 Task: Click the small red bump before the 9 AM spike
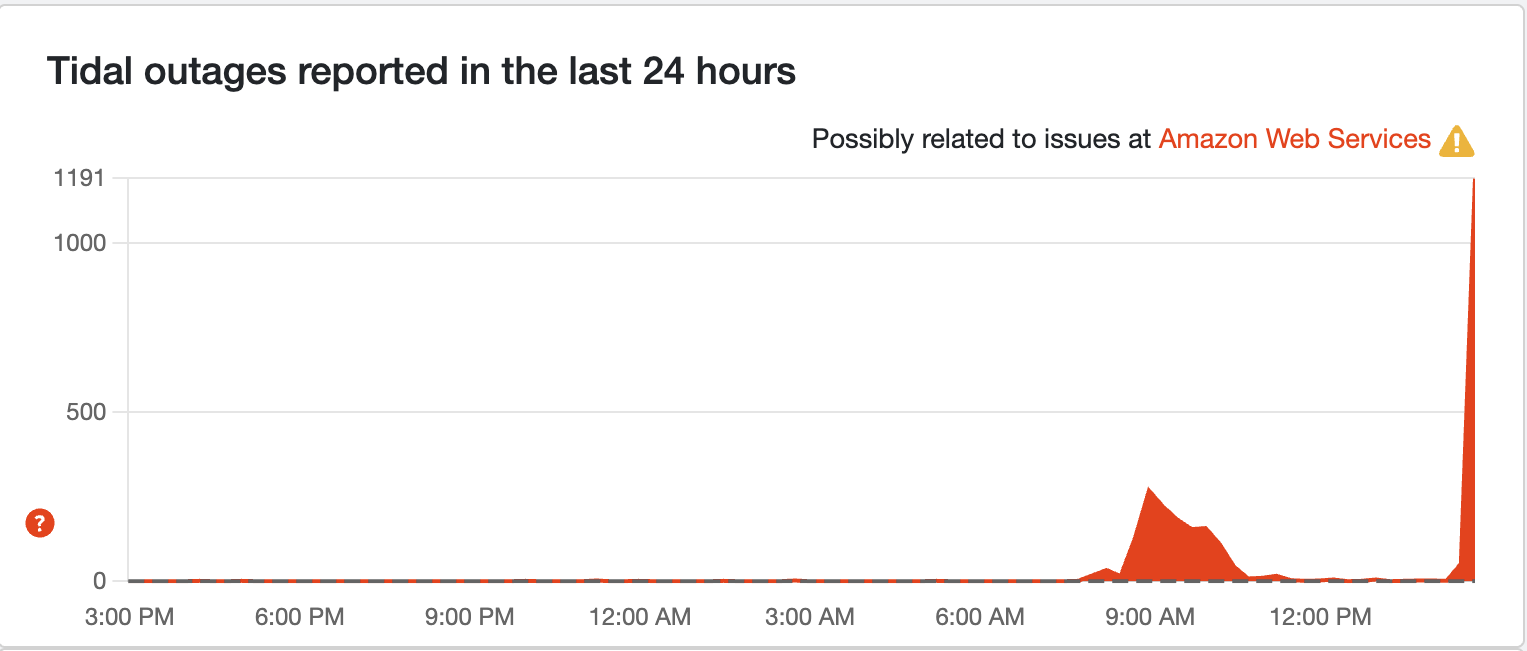pos(1106,572)
